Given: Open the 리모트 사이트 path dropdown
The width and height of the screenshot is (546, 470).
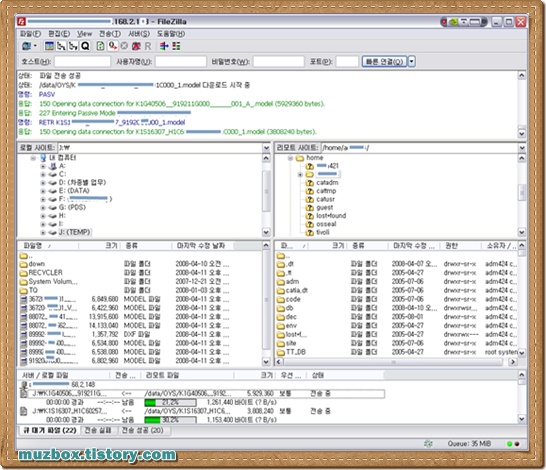Looking at the screenshot, I should pos(522,148).
